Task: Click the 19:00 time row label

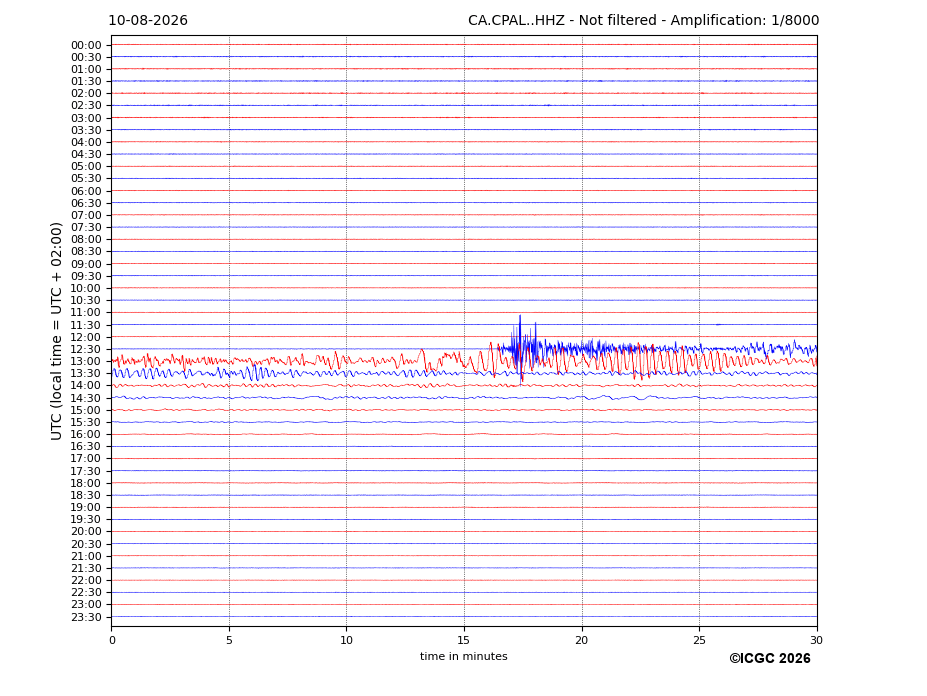Action: (86, 508)
